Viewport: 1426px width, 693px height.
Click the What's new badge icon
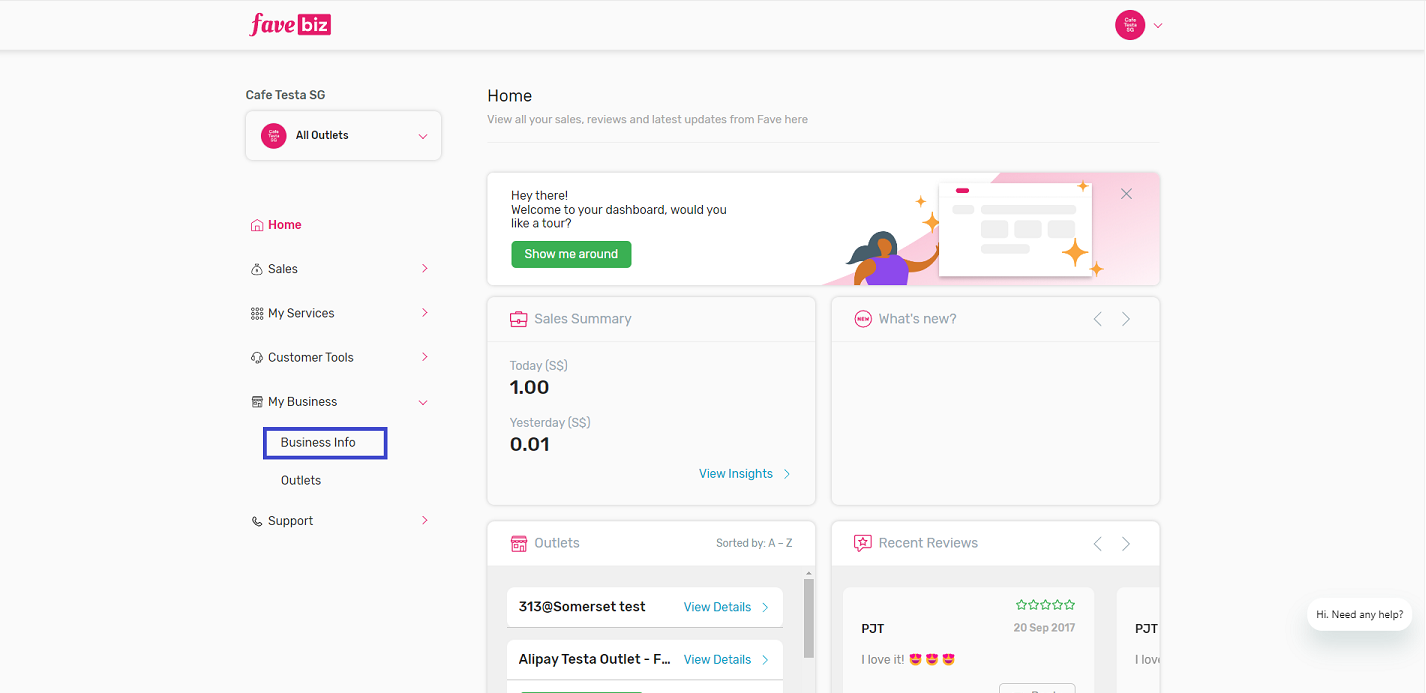[862, 319]
